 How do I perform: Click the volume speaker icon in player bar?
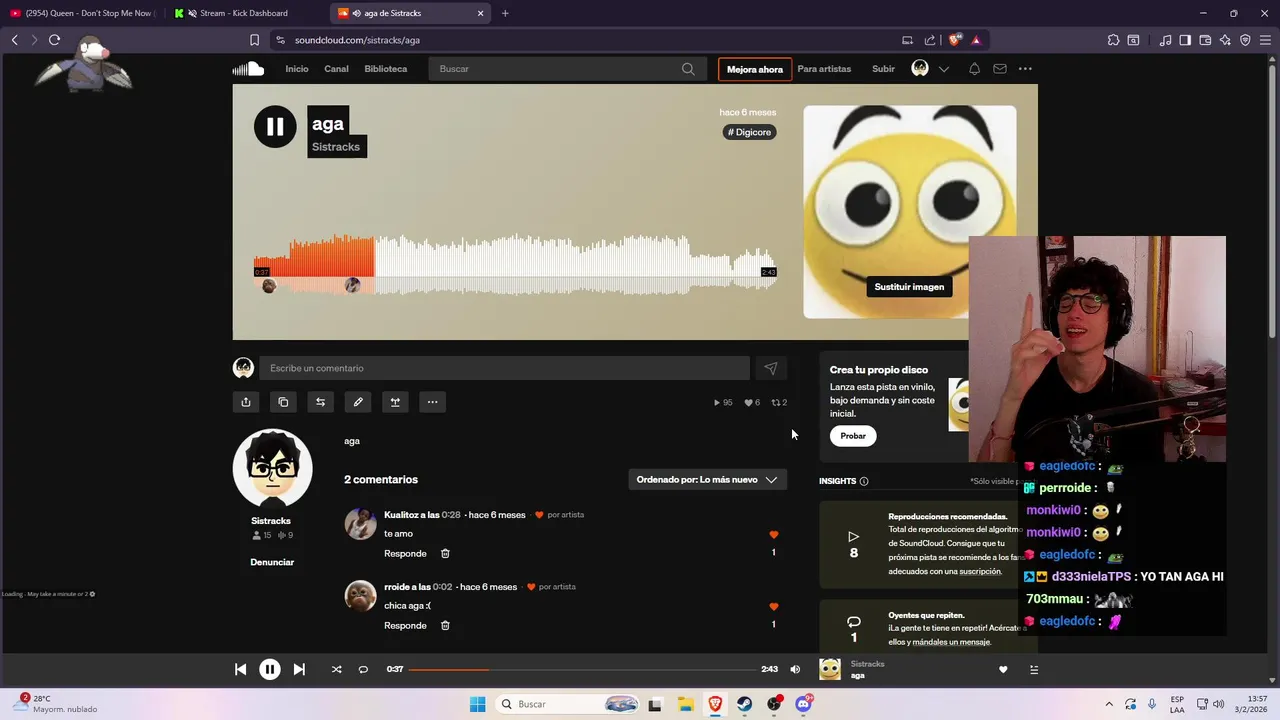click(795, 669)
